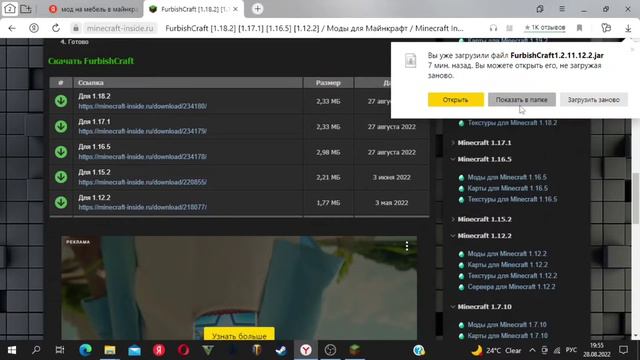Show hidden system tray icons chevron
This screenshot has width=640, height=360.
532,350
